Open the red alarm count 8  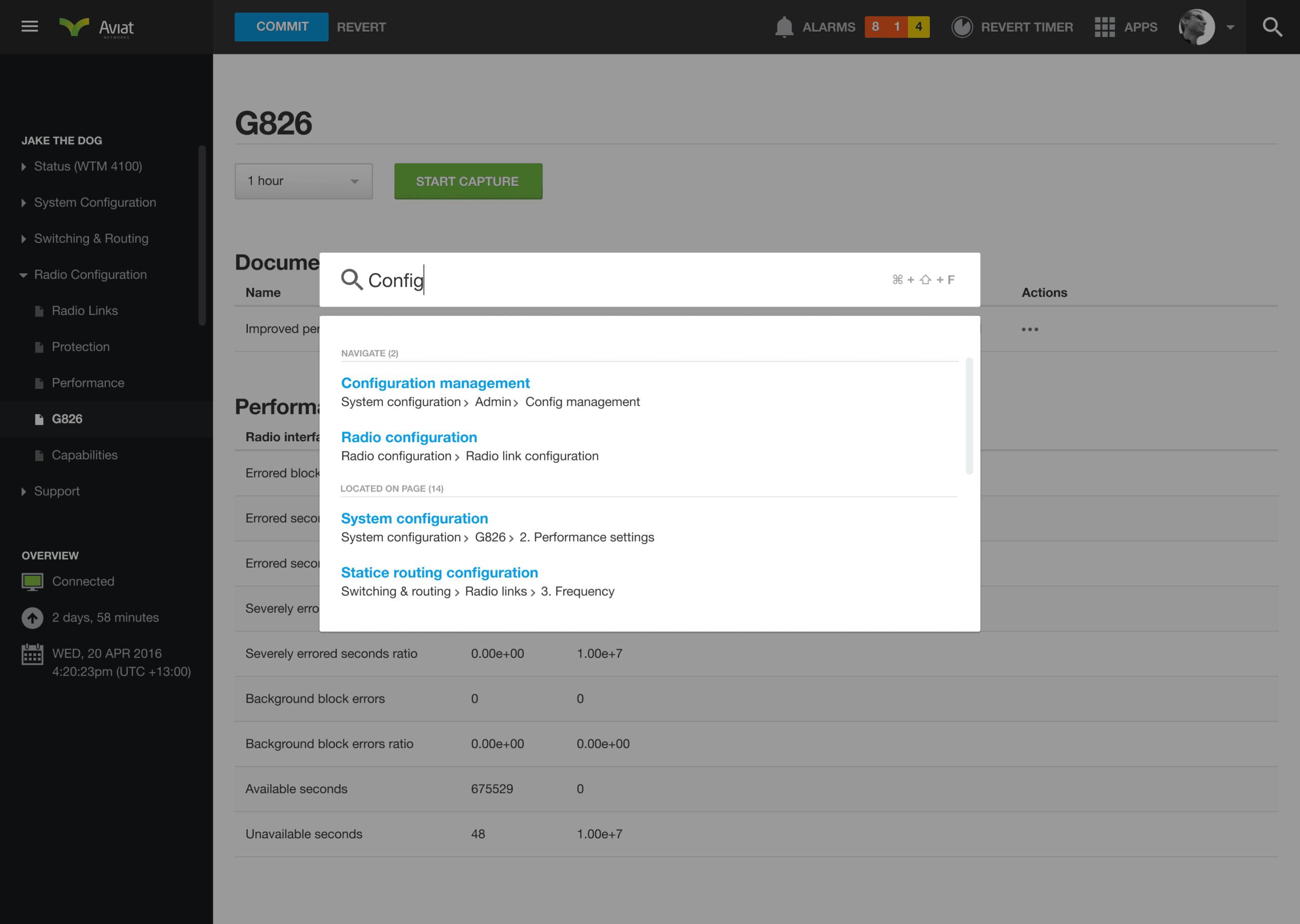(x=875, y=27)
